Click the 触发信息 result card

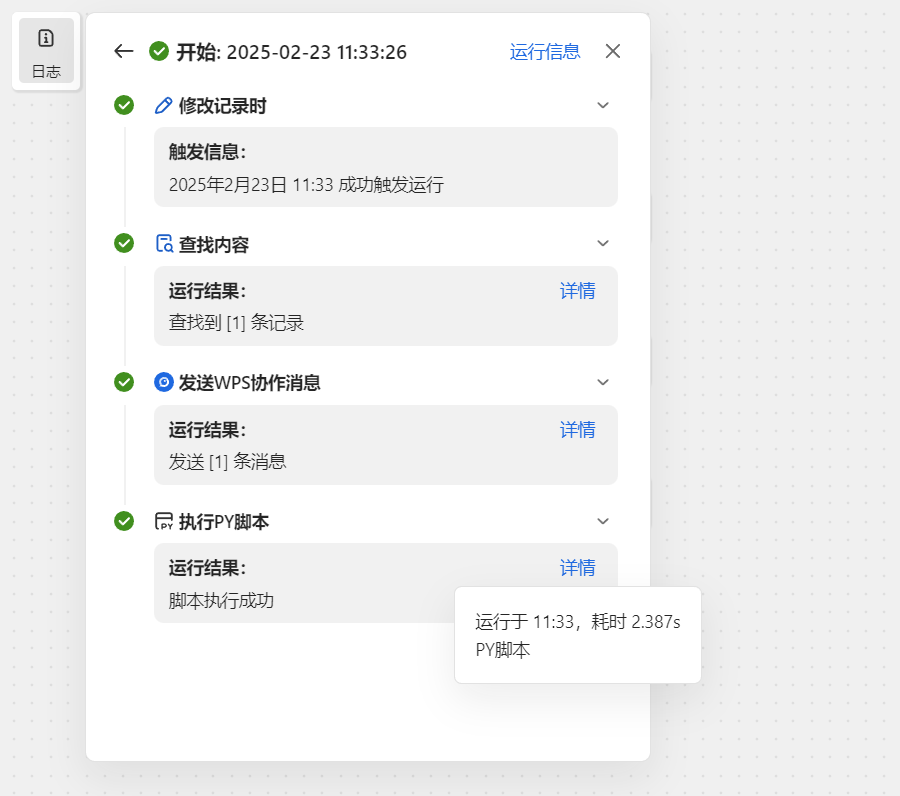coord(386,167)
